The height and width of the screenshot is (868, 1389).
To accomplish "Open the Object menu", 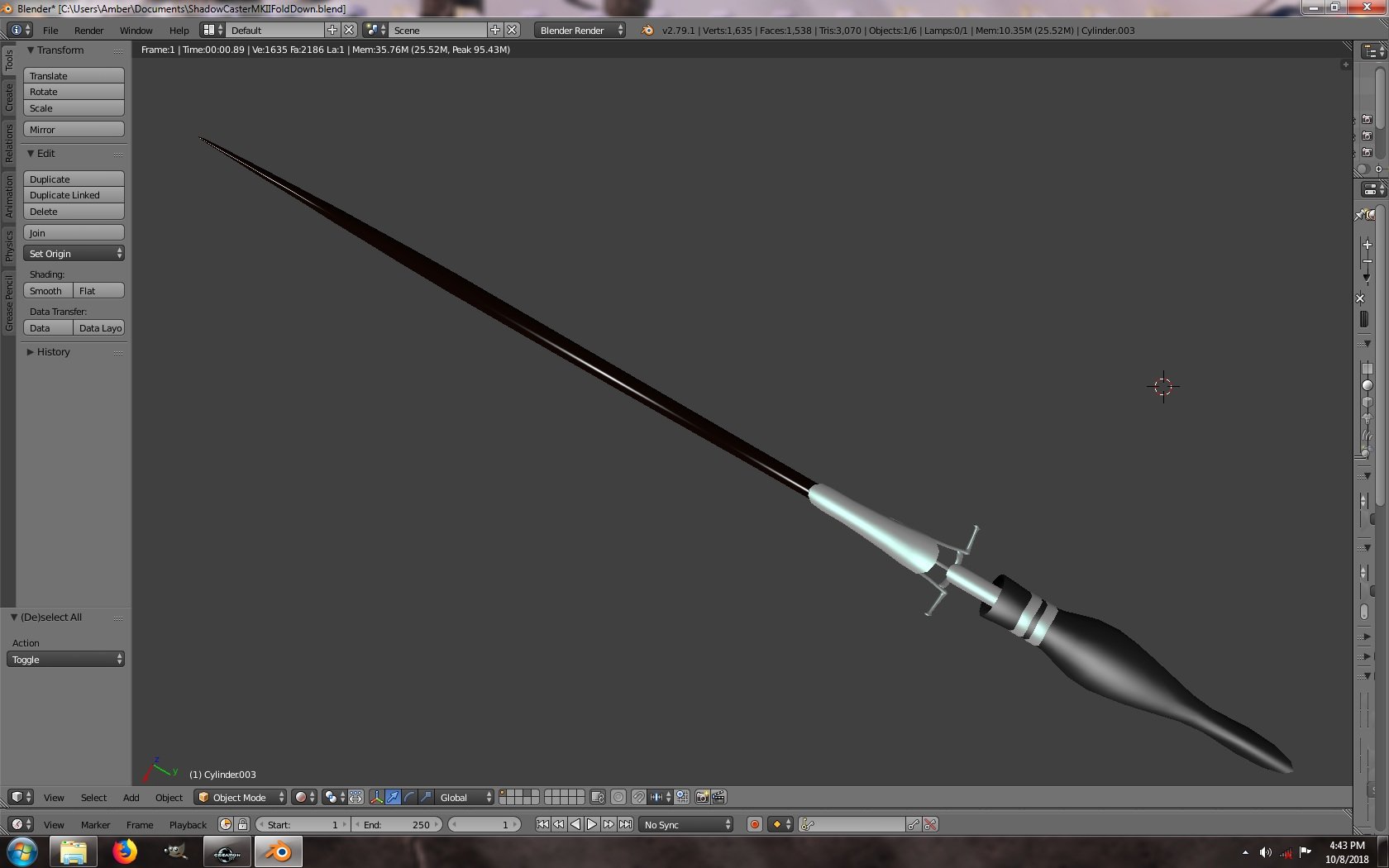I will [169, 798].
